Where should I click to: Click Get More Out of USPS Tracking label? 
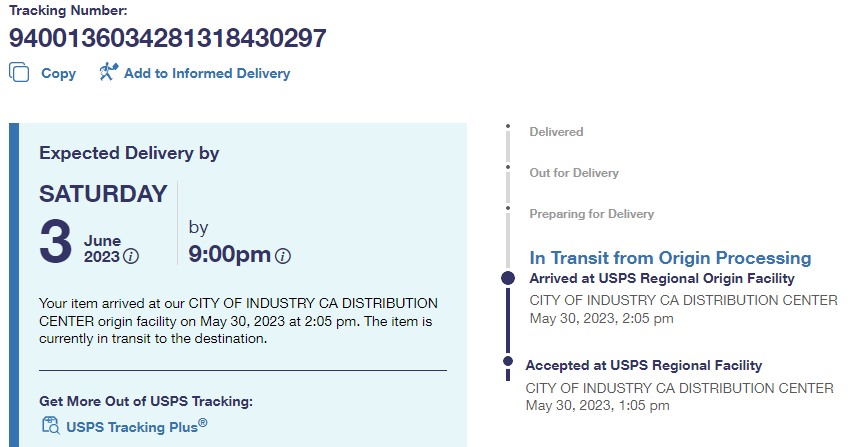146,401
